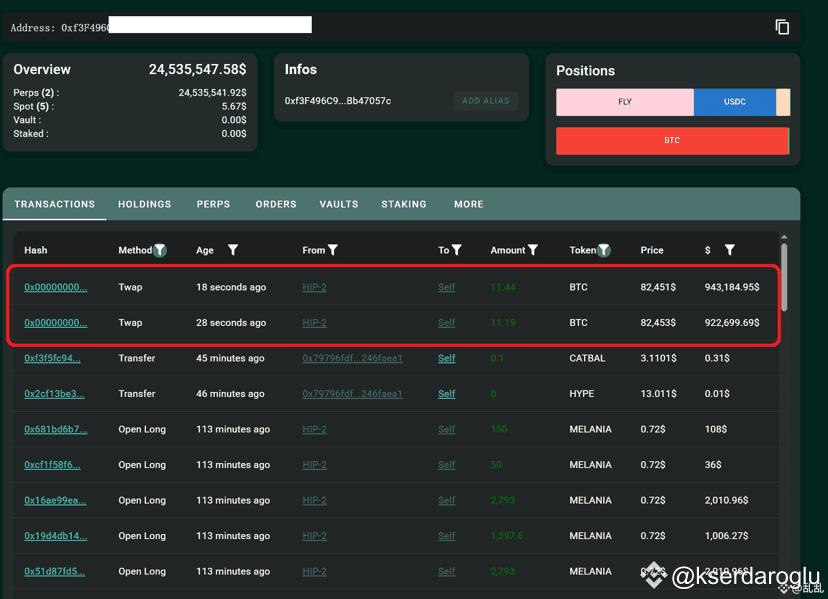Open the Amount column filter icon
828x599 pixels.
coord(533,250)
